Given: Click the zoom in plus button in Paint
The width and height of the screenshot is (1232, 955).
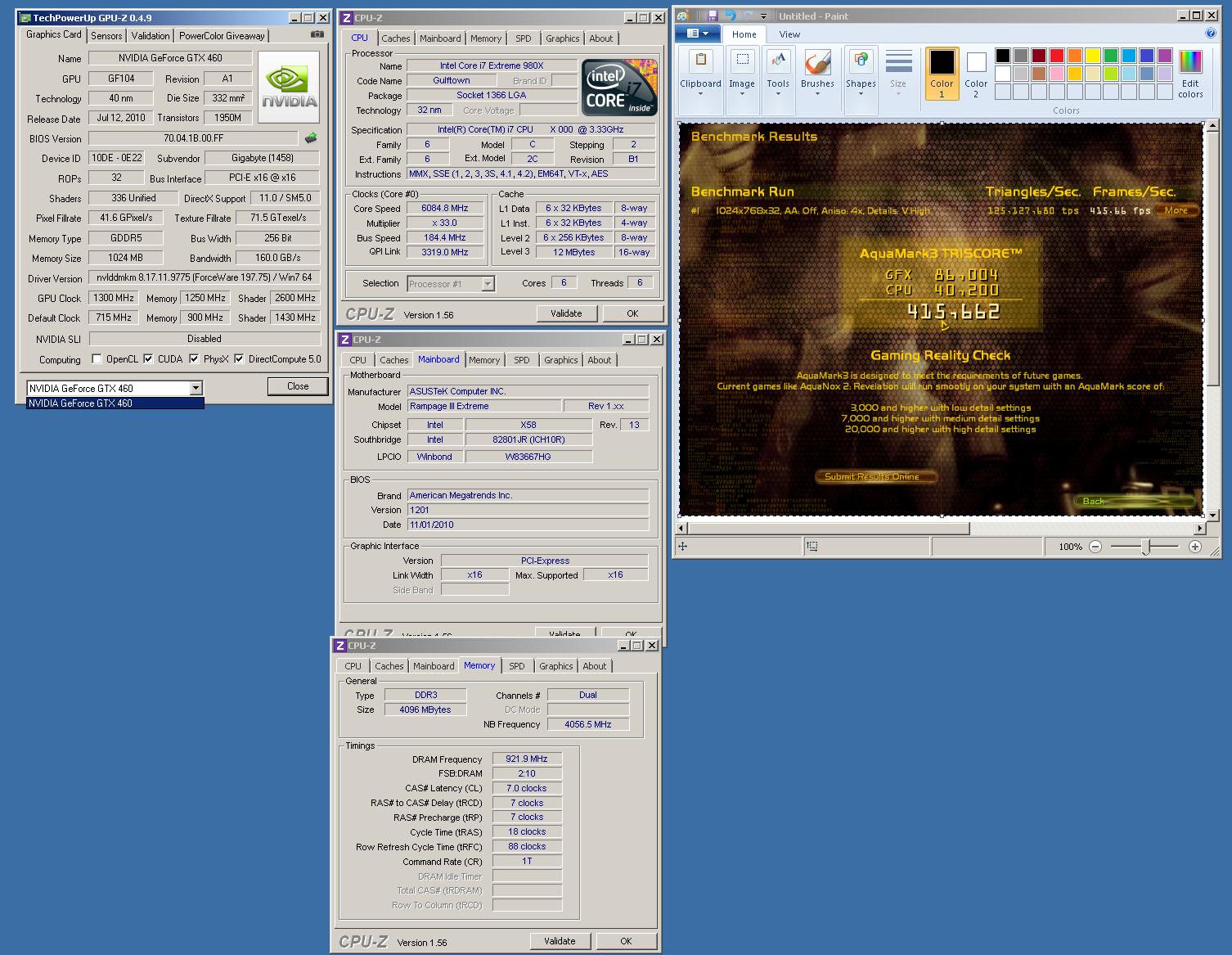Looking at the screenshot, I should (x=1195, y=547).
